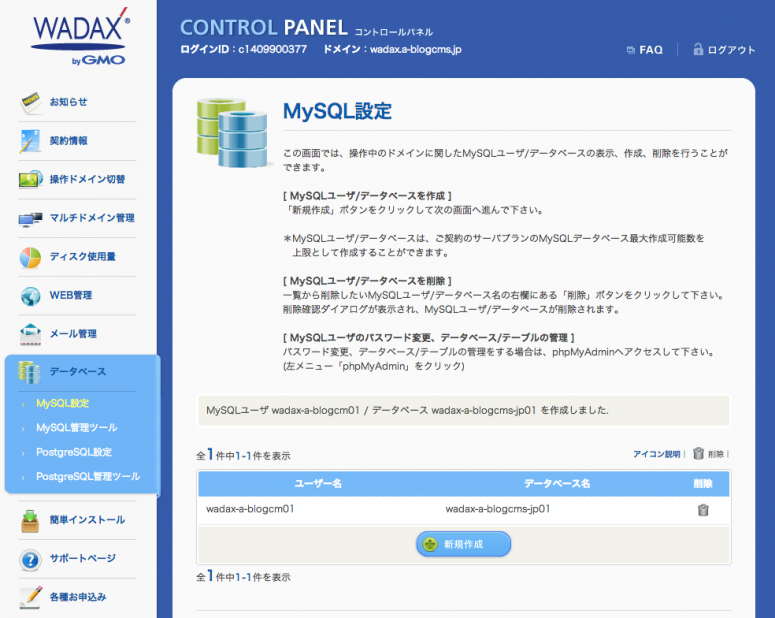This screenshot has width=775, height=618.
Task: Select MySQL設定 in the submenu
Action: (63, 404)
